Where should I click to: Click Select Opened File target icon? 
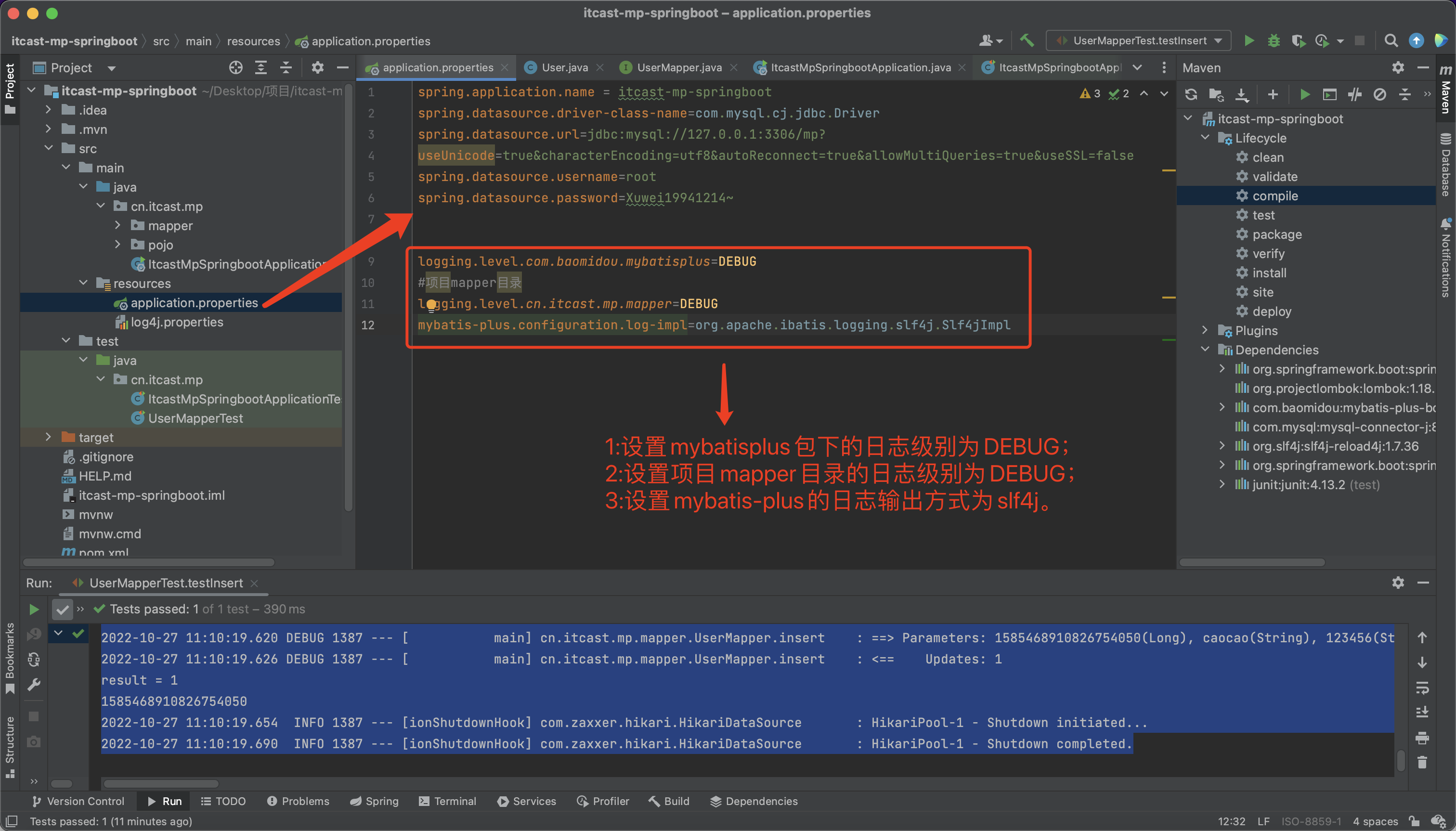(x=236, y=68)
